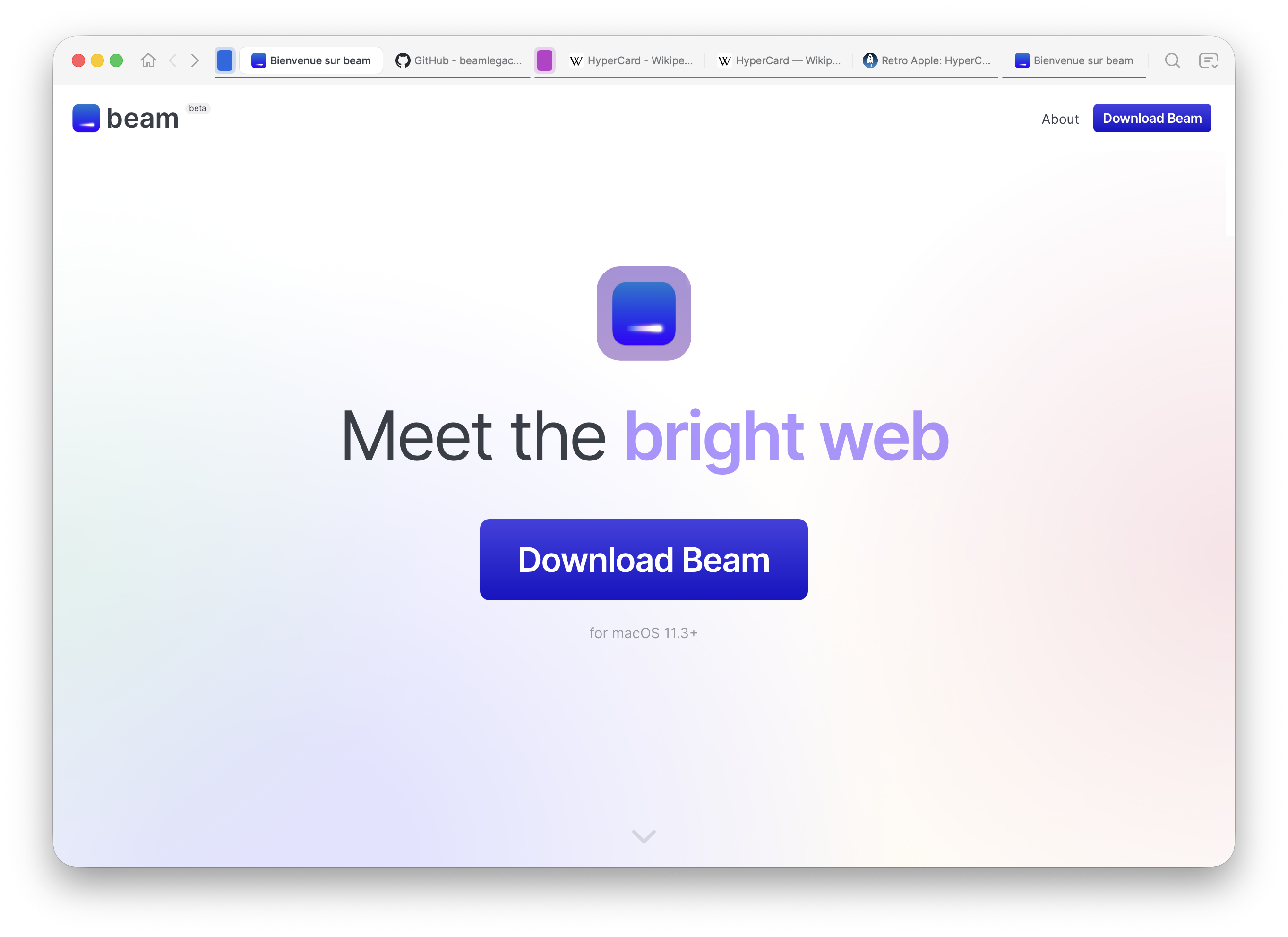1288x937 pixels.
Task: Click the green fullscreen window button
Action: [116, 60]
